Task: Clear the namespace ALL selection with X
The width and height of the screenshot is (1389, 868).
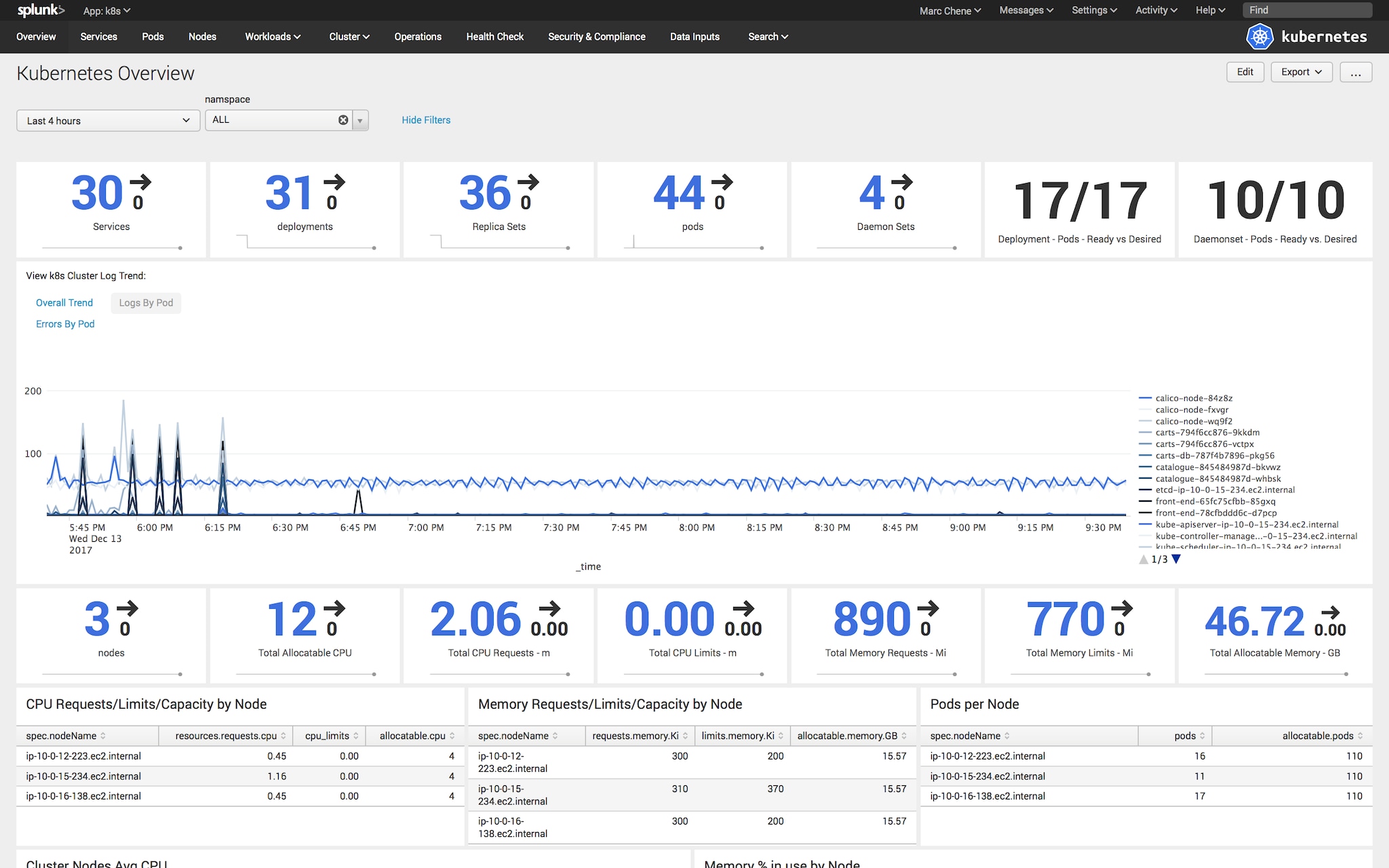Action: tap(343, 120)
